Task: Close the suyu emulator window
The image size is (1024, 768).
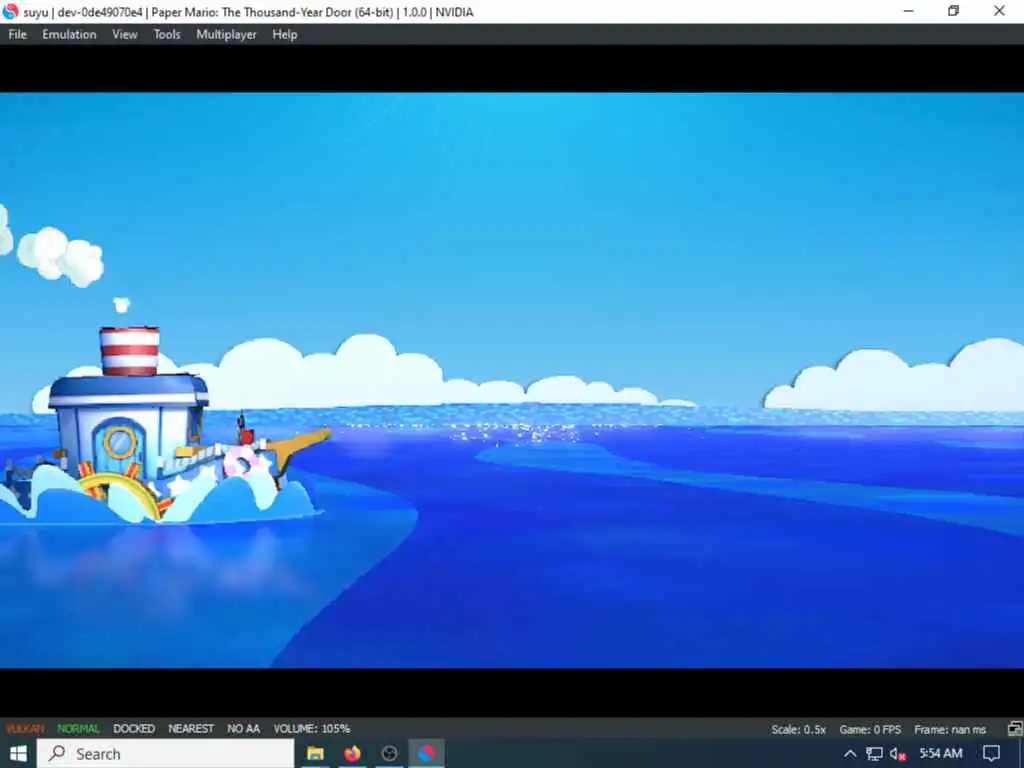Action: pos(999,11)
